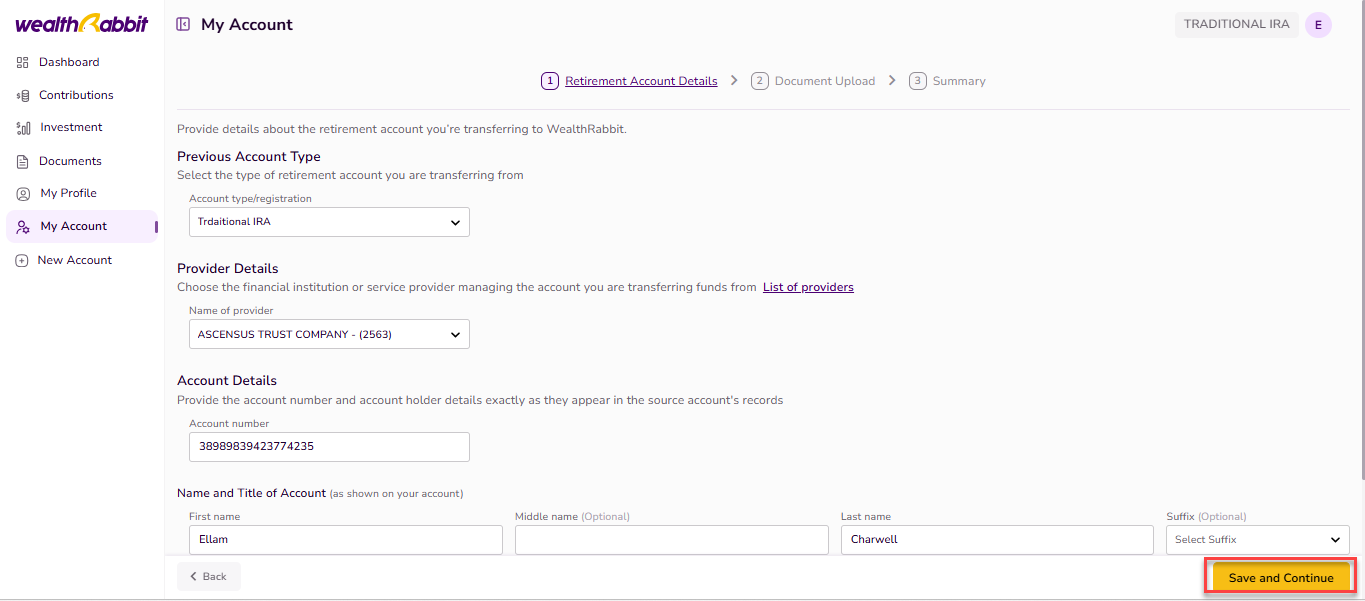Select Retirement Account Details step
The height and width of the screenshot is (601, 1365).
click(640, 81)
